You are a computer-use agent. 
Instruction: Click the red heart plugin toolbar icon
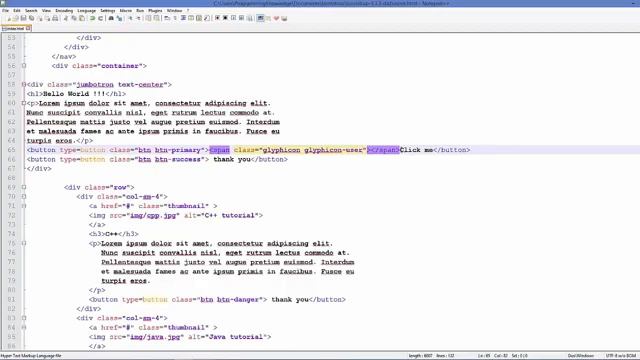coord(276,18)
